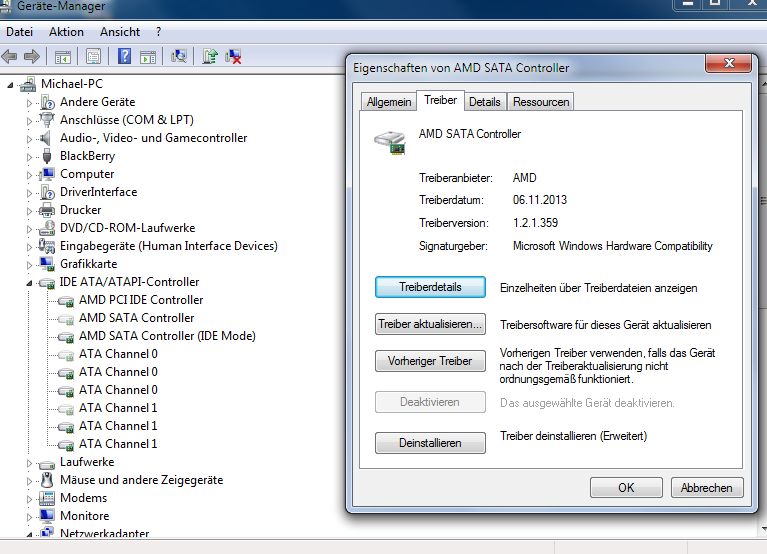Collapse the Michael-PC root node
The height and width of the screenshot is (554, 767).
tap(10, 85)
